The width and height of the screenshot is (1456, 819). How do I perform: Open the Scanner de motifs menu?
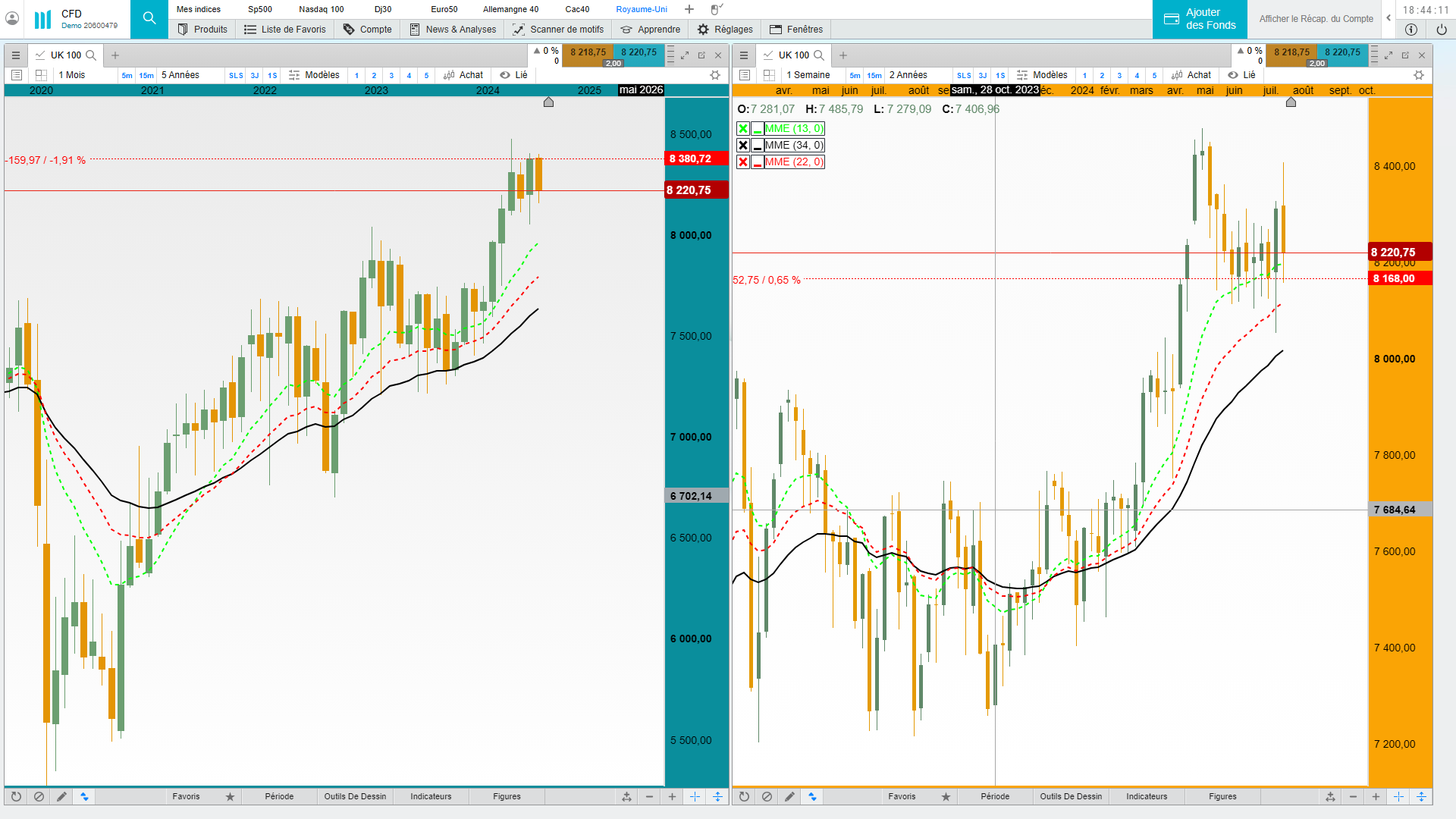558,30
